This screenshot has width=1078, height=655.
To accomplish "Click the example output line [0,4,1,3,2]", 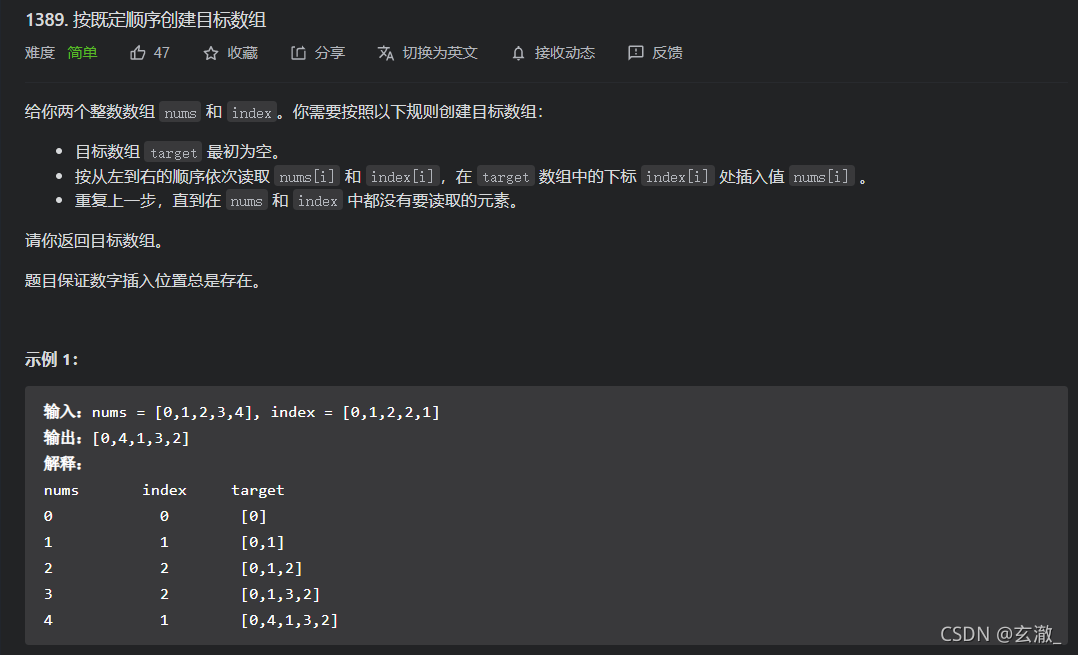I will click(x=116, y=438).
